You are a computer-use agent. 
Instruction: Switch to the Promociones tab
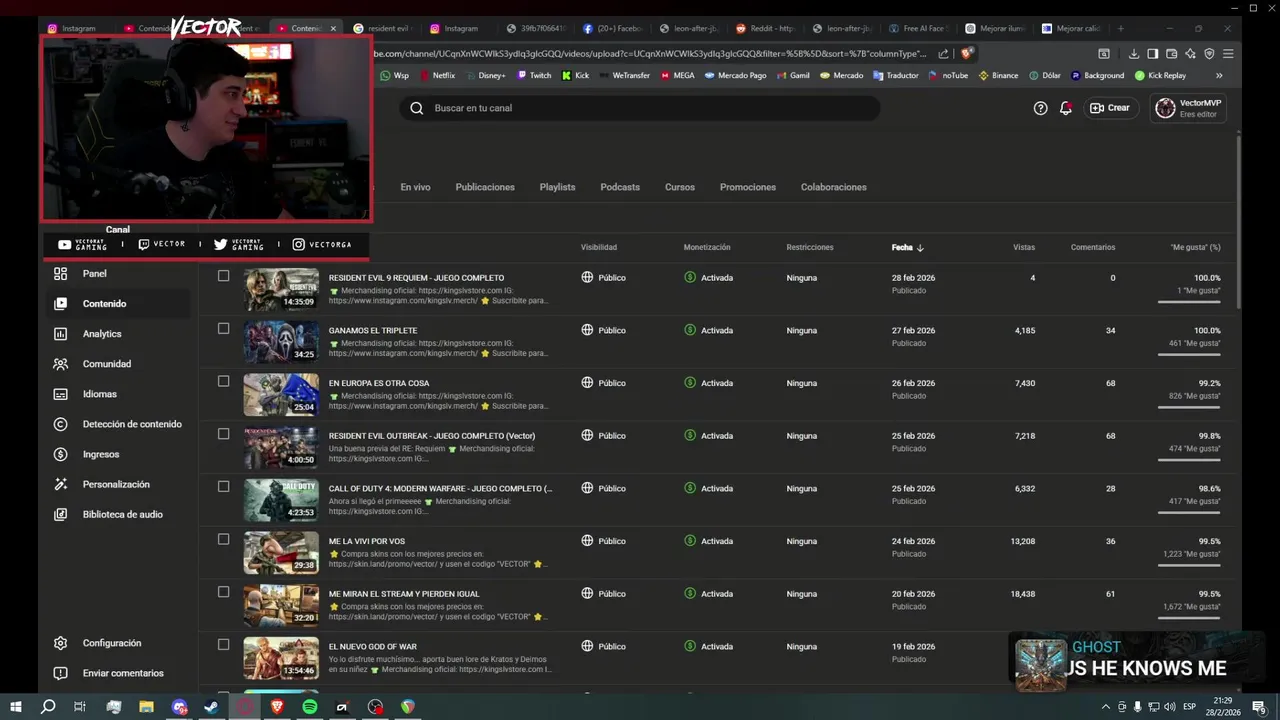748,187
